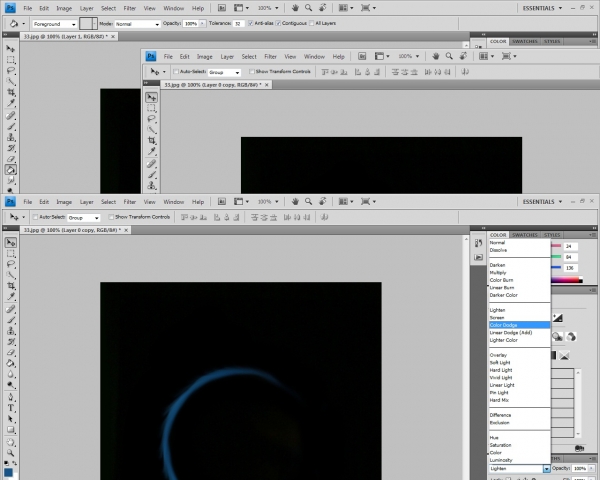Click the layer Opacity 100% field in bottom window
600x480 pixels.
[x=580, y=468]
